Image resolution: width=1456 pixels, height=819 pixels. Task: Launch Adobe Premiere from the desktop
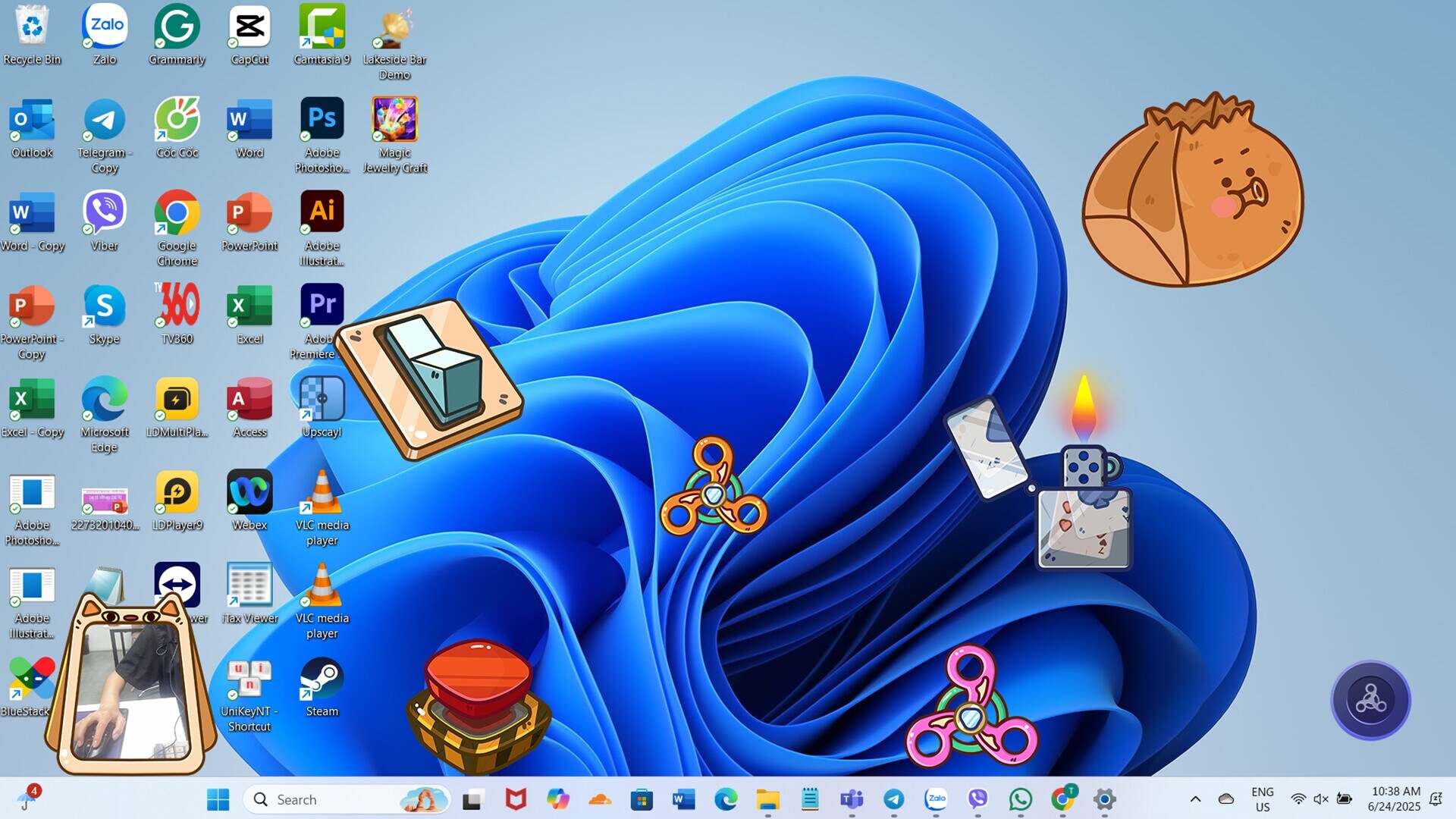click(x=322, y=305)
